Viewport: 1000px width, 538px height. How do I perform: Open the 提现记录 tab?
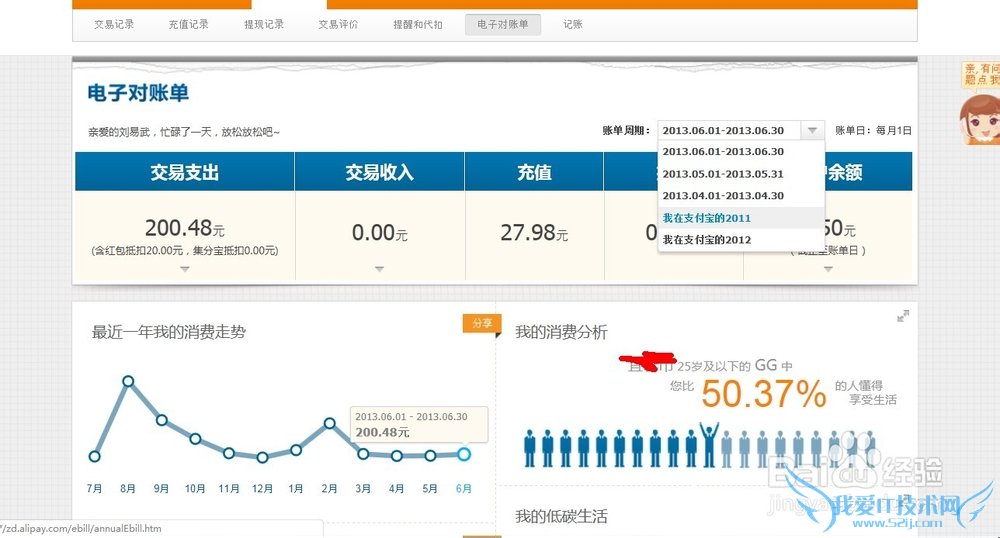point(264,24)
